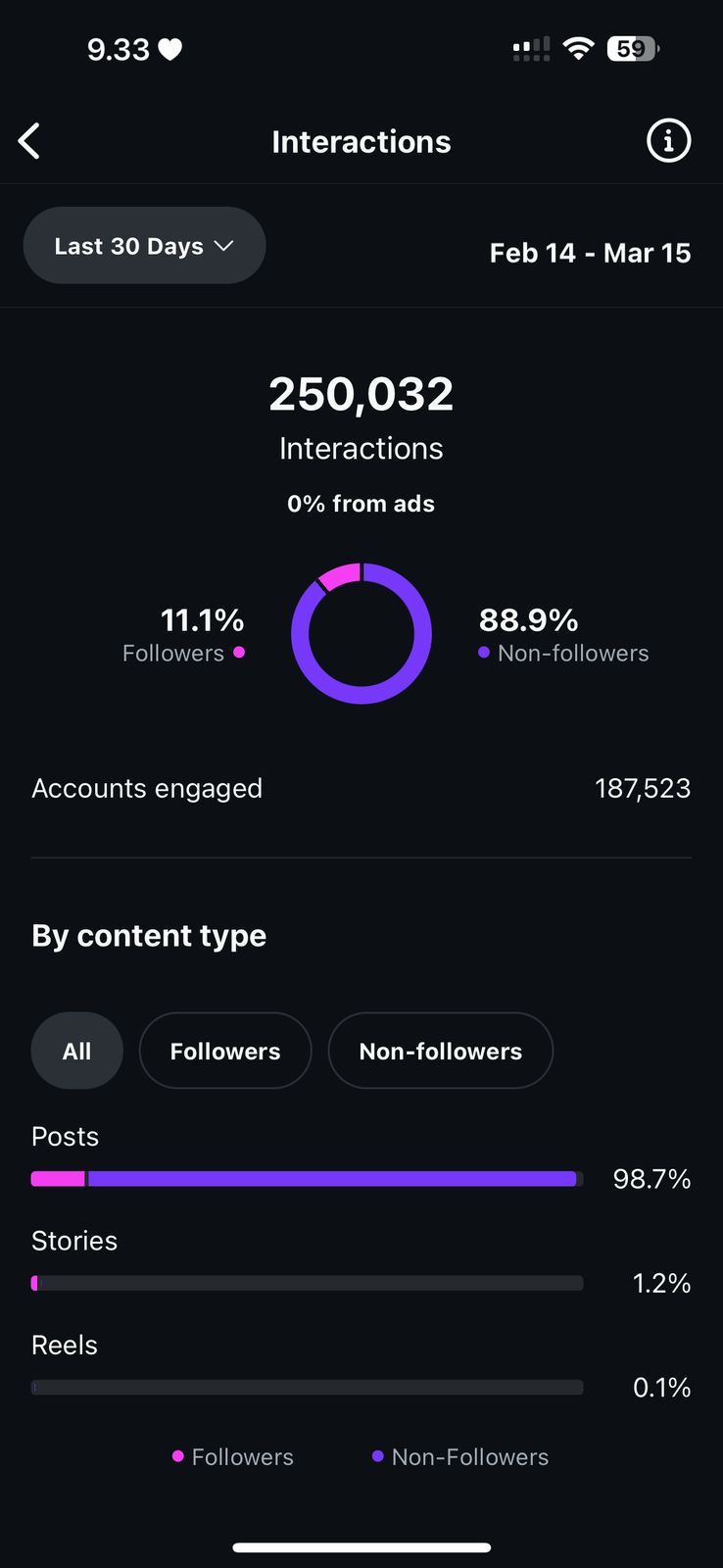
Task: Tap the Wi-Fi status icon
Action: [579, 48]
